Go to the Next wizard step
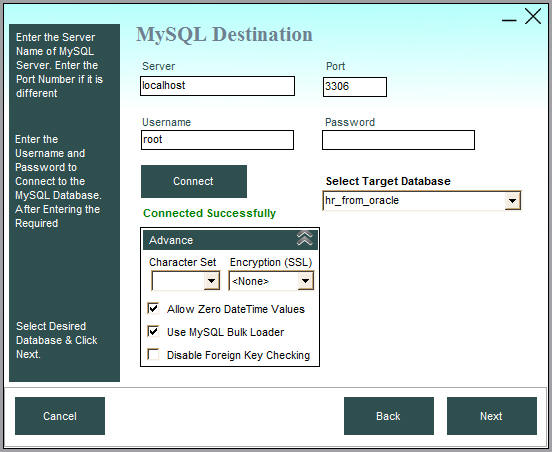Viewport: 552px width, 452px height. pyautogui.click(x=491, y=416)
